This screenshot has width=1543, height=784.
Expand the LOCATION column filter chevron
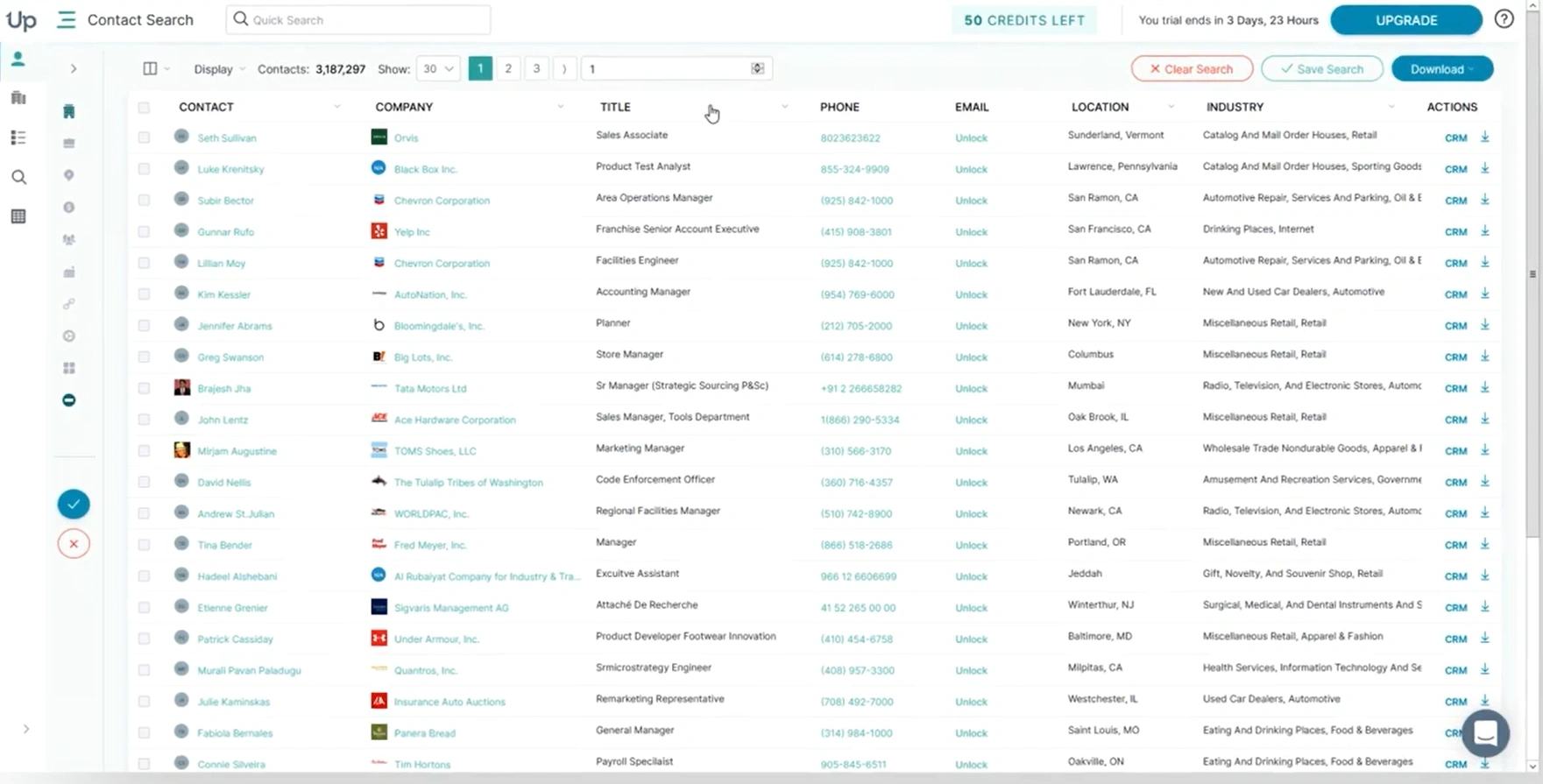tap(1171, 107)
